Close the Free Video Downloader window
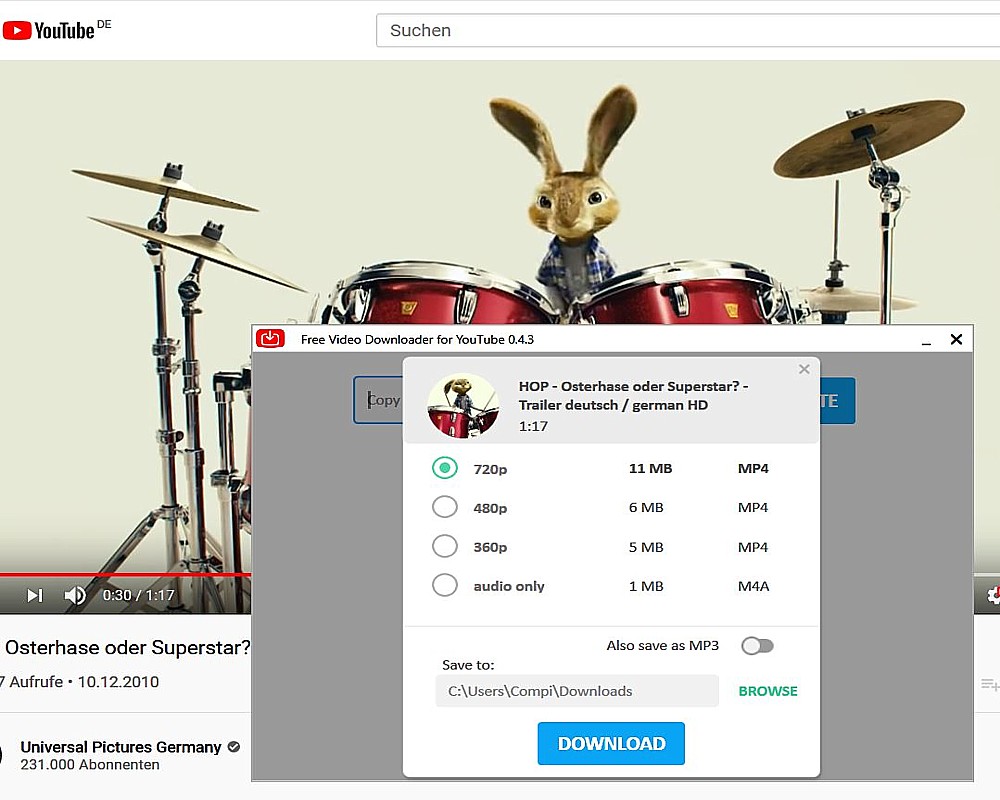The width and height of the screenshot is (1000, 800). click(956, 339)
